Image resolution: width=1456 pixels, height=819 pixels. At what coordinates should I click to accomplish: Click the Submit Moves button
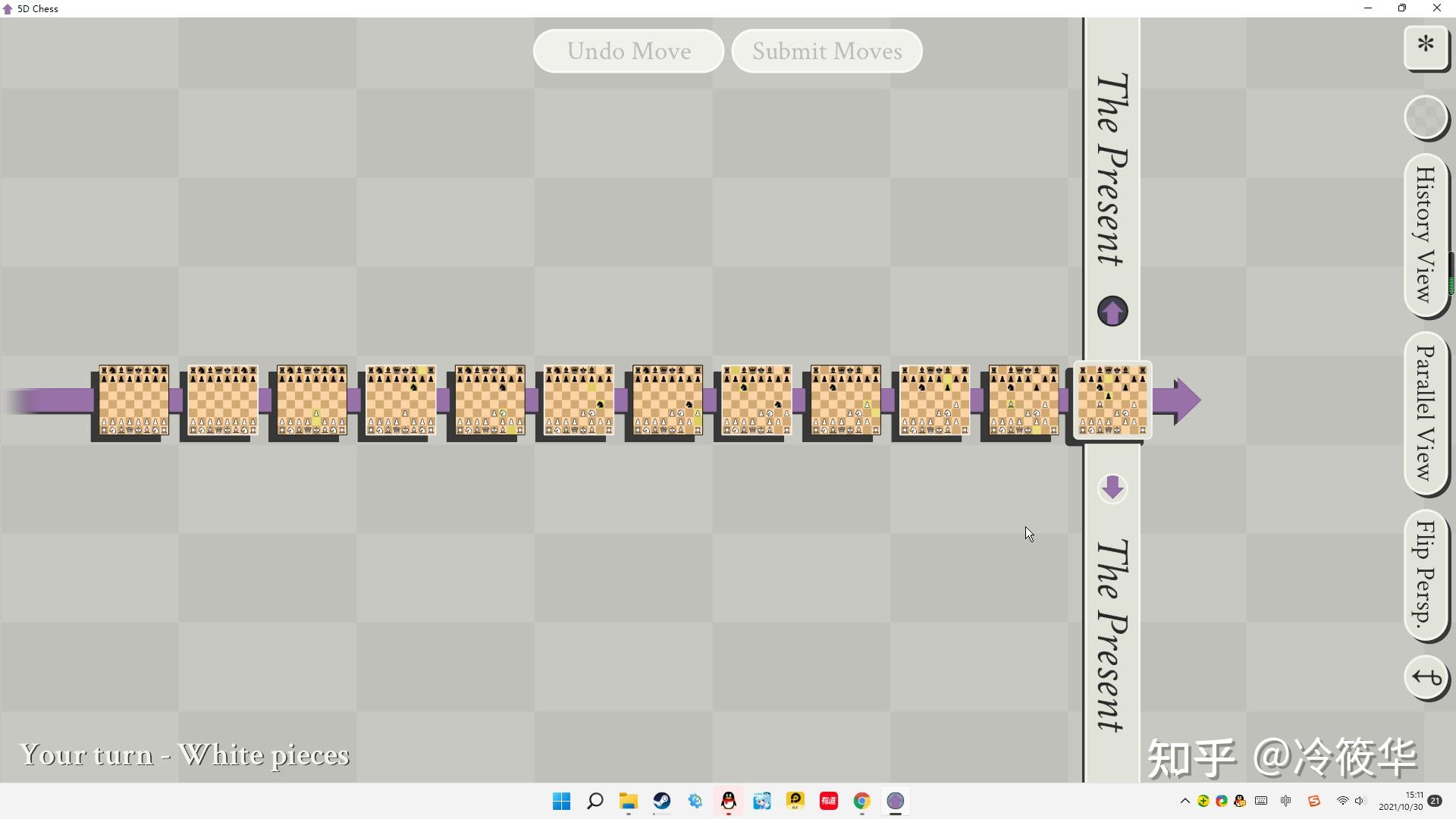coord(827,51)
